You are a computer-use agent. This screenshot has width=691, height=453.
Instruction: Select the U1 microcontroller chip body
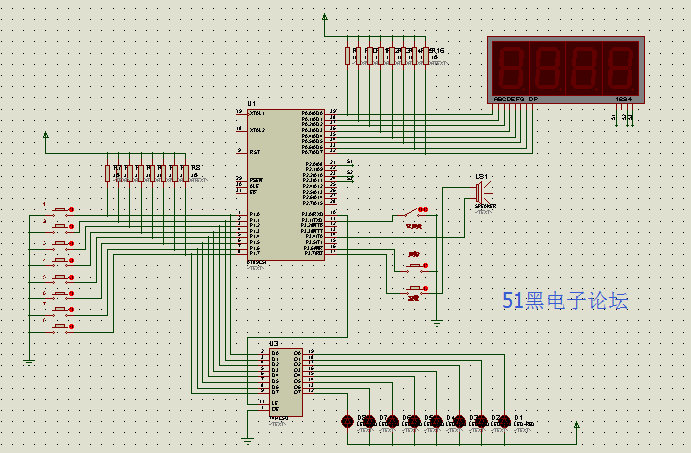(x=286, y=185)
